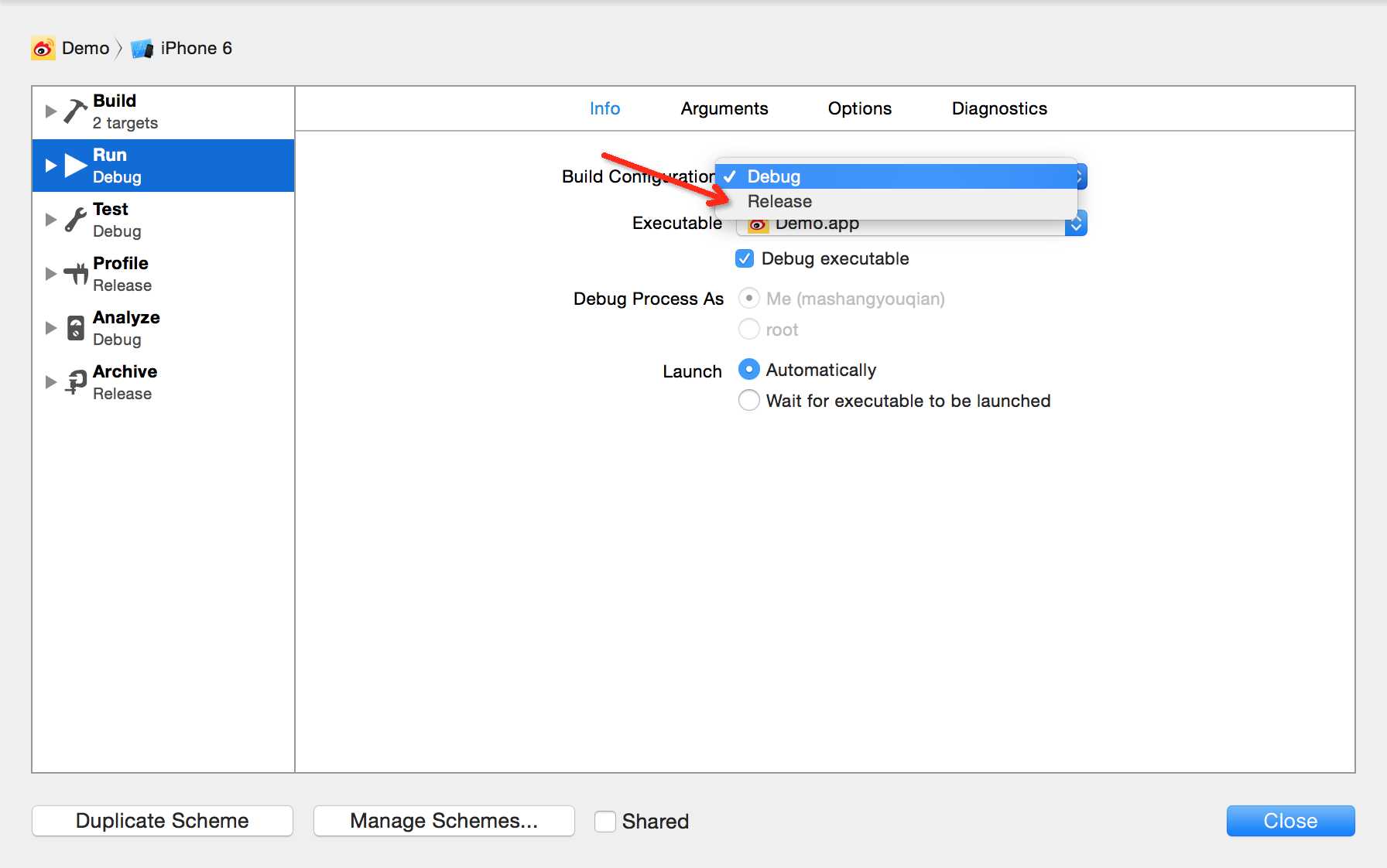The height and width of the screenshot is (868, 1387).
Task: Select the Test Debug action row
Action: [163, 220]
